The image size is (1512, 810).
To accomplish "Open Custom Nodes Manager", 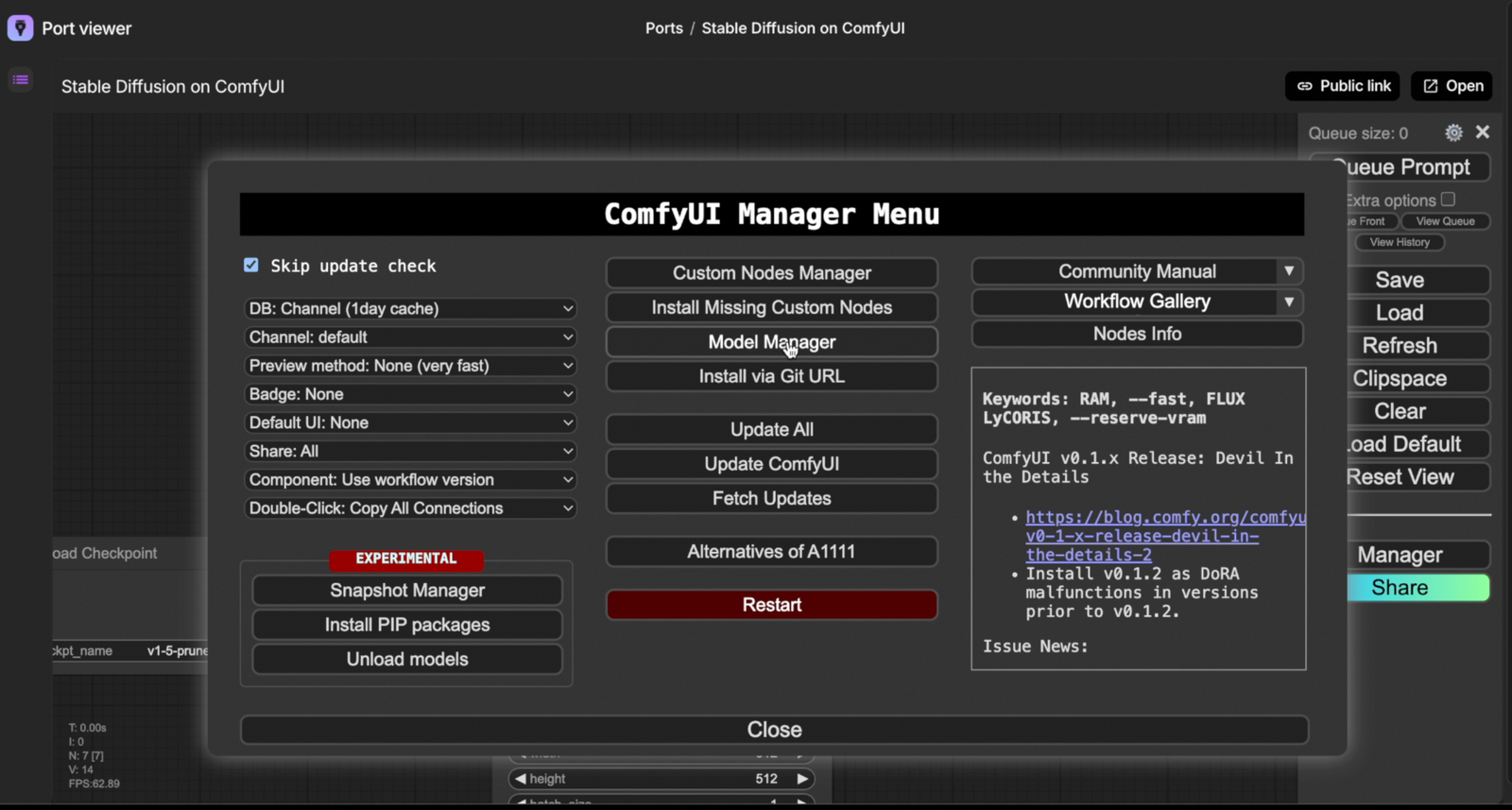I will [772, 273].
